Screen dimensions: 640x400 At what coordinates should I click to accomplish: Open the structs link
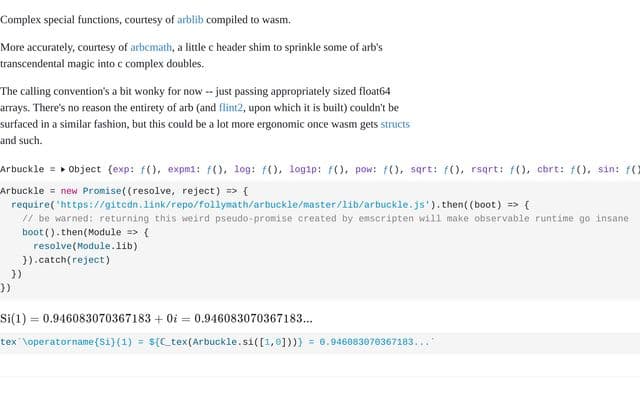395,124
